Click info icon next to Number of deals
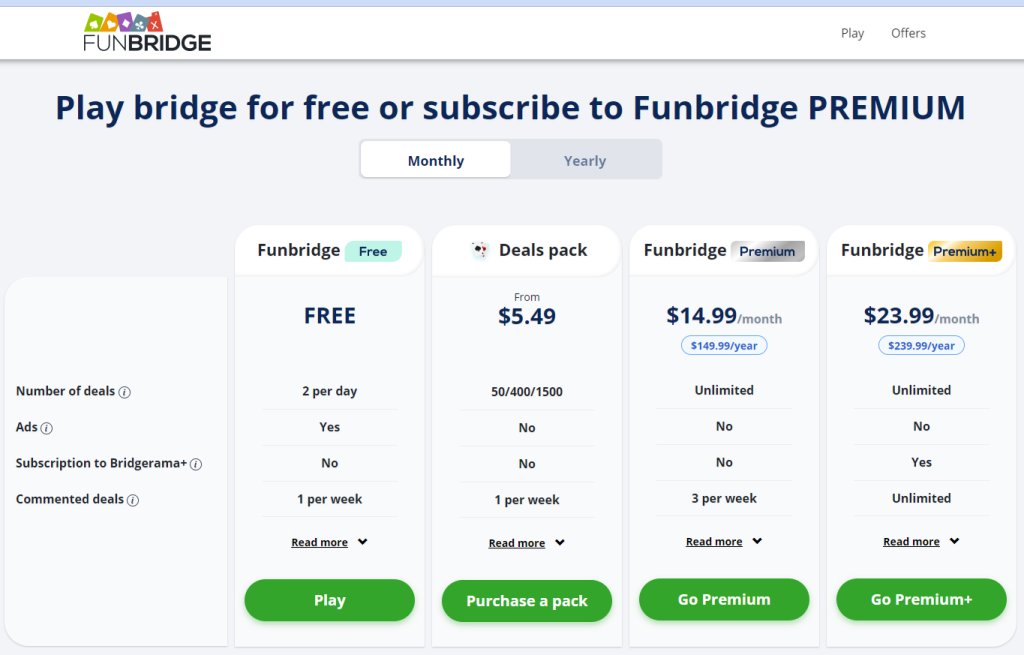Image resolution: width=1024 pixels, height=655 pixels. tap(125, 392)
